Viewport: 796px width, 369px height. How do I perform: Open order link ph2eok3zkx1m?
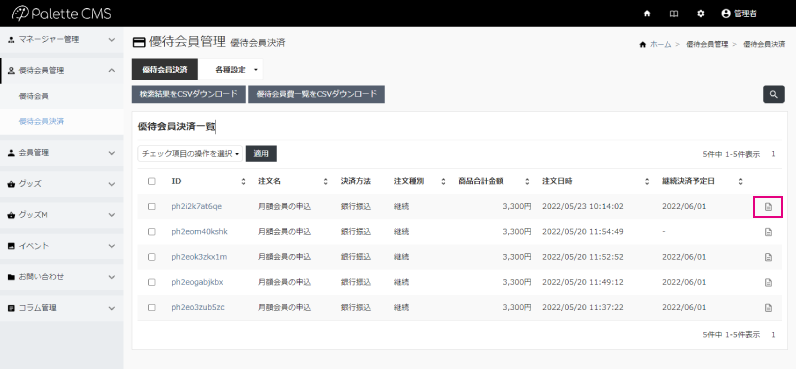pyautogui.click(x=199, y=257)
